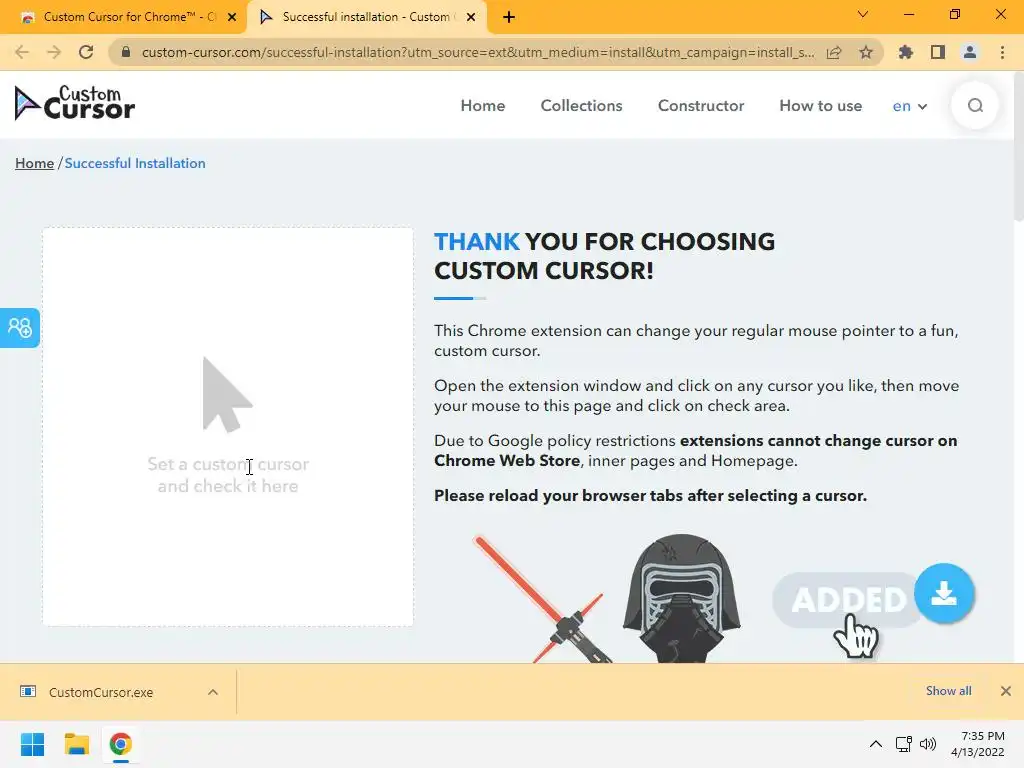Open File Explorer from taskbar
Viewport: 1024px width, 768px height.
click(x=76, y=744)
